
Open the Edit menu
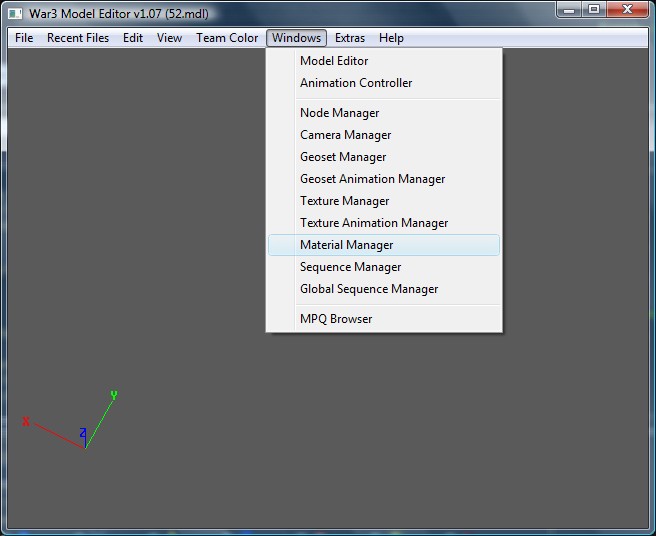(x=133, y=38)
